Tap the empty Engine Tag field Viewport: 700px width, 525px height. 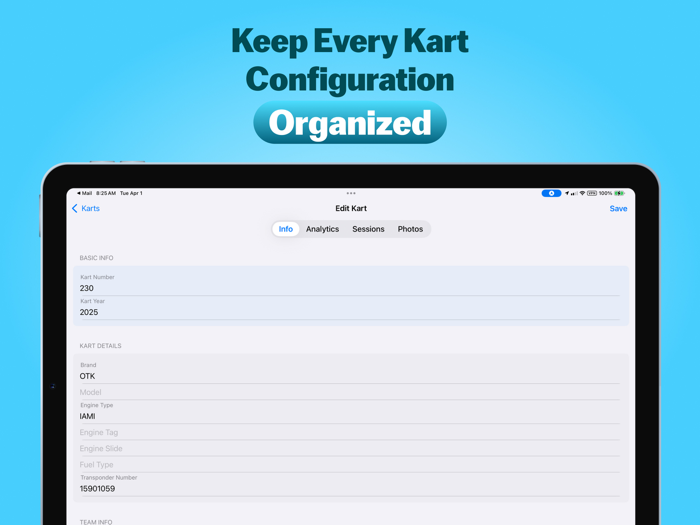click(x=350, y=432)
